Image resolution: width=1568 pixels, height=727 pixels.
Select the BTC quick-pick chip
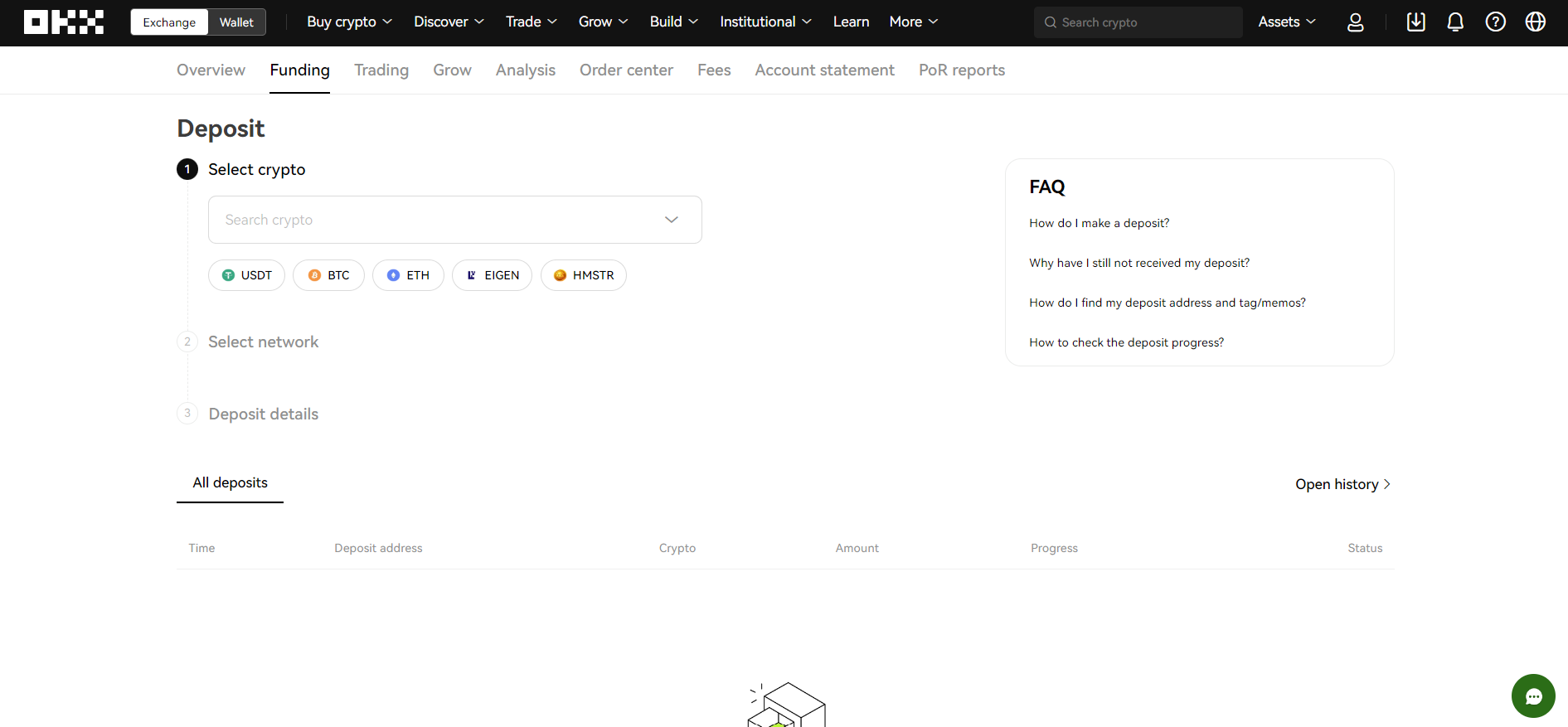coord(328,275)
